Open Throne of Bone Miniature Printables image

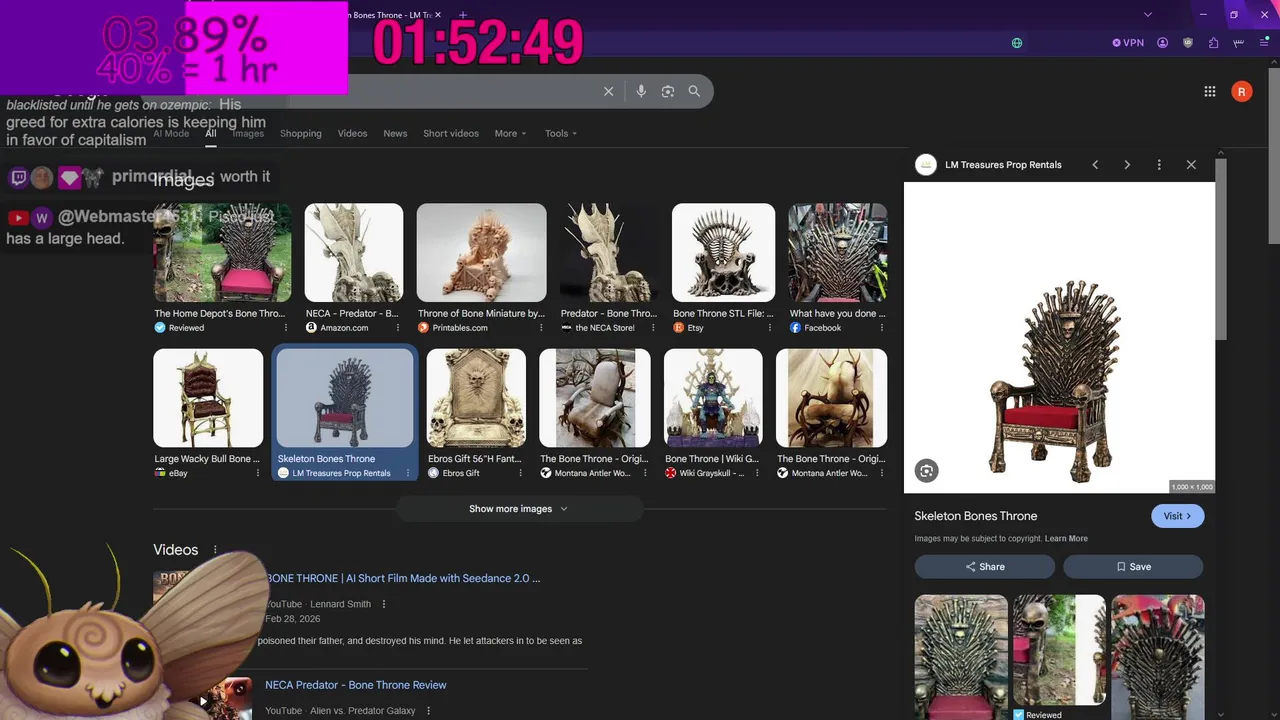click(x=482, y=253)
